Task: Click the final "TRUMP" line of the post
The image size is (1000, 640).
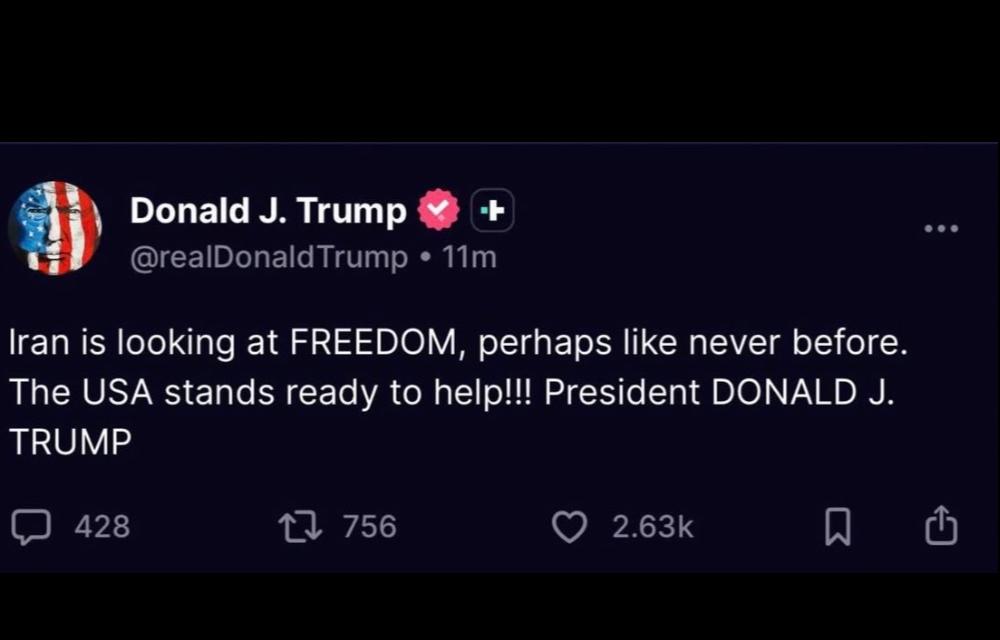Action: (x=70, y=442)
